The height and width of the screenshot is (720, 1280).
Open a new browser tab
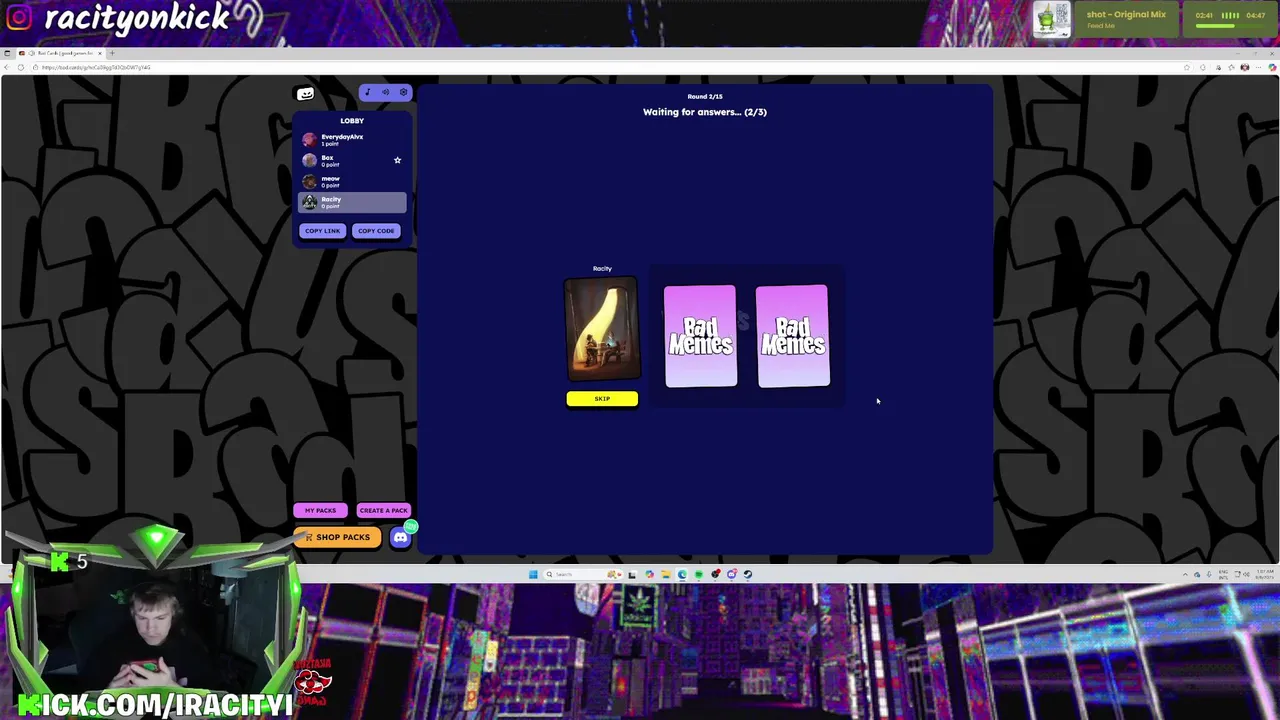point(112,53)
